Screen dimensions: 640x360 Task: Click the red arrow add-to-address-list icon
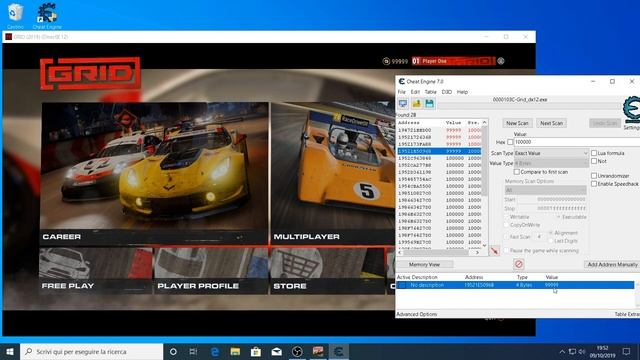click(x=495, y=251)
